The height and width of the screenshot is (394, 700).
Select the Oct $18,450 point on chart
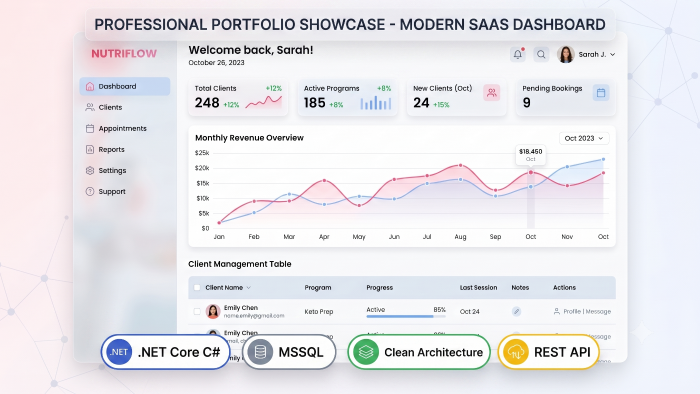point(531,172)
